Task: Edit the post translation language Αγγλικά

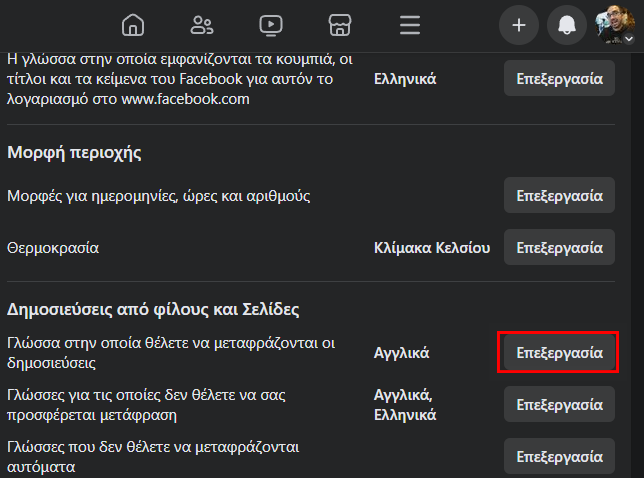Action: [559, 353]
